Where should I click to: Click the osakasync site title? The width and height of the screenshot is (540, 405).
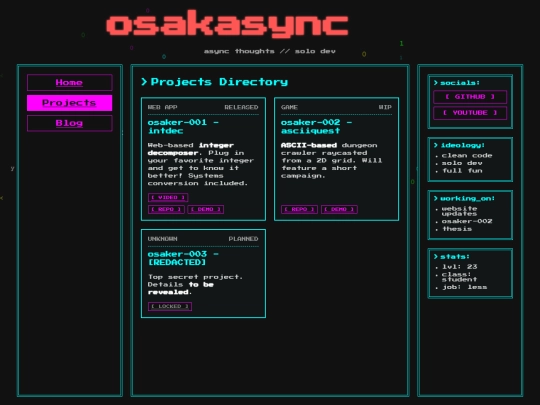click(228, 24)
